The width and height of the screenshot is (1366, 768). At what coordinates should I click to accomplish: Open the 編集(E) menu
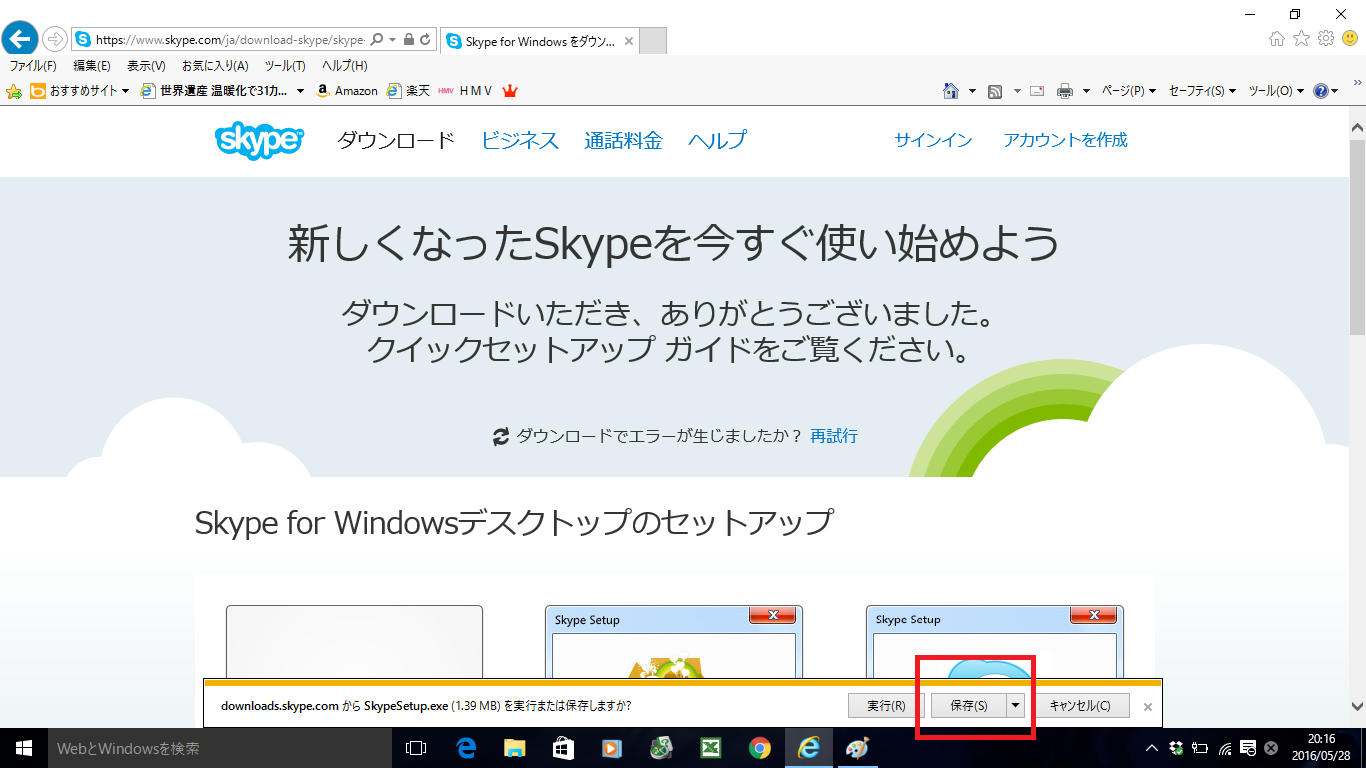(92, 66)
